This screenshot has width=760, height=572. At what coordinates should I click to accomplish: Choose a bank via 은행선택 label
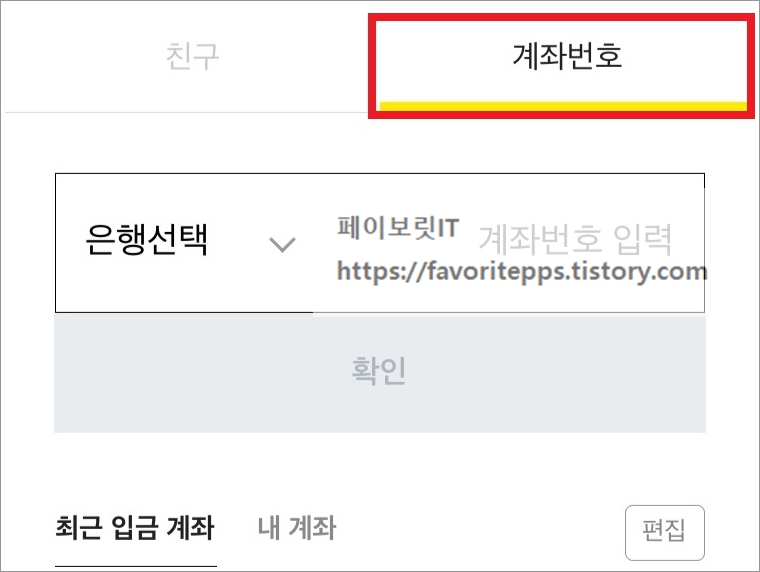click(146, 239)
